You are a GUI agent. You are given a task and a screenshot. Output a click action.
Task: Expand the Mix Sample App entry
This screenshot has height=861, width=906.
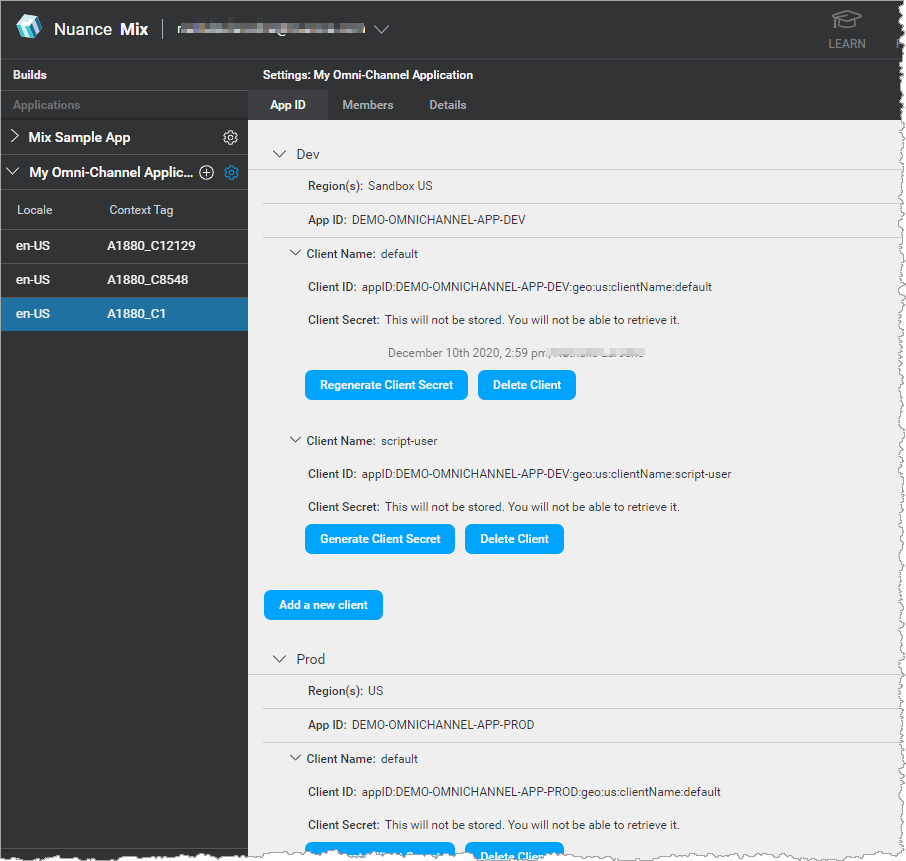14,137
